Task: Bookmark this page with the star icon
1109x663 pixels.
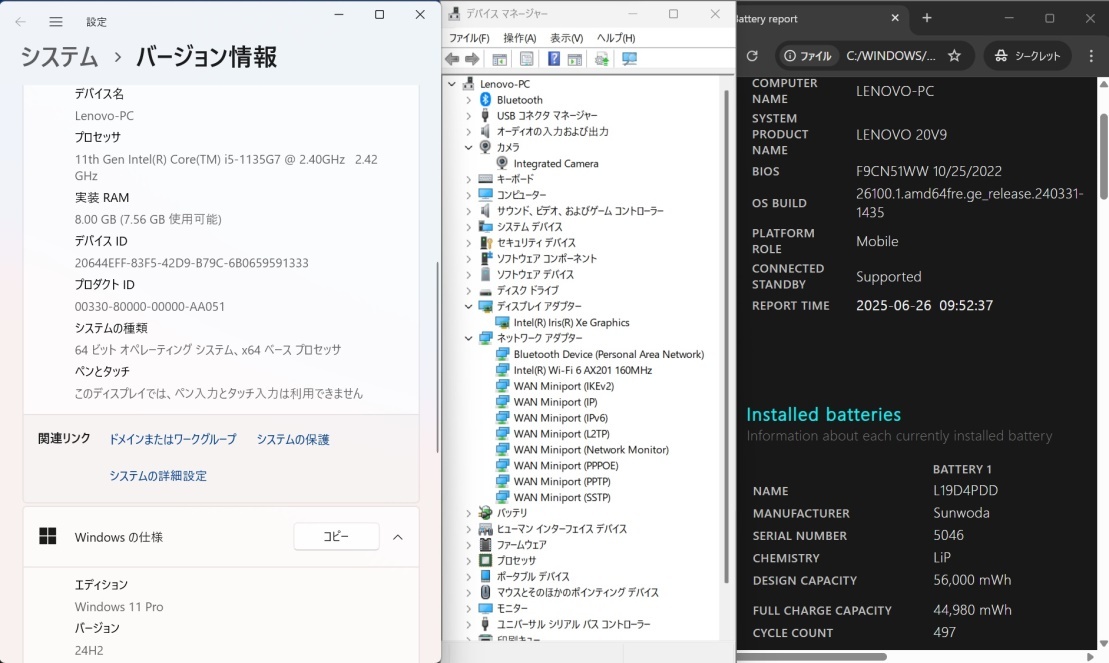Action: click(x=954, y=56)
